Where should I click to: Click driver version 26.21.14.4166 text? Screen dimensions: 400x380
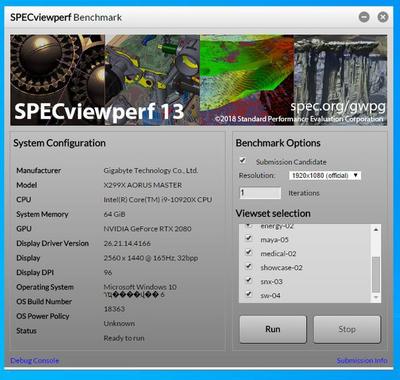[x=127, y=244]
